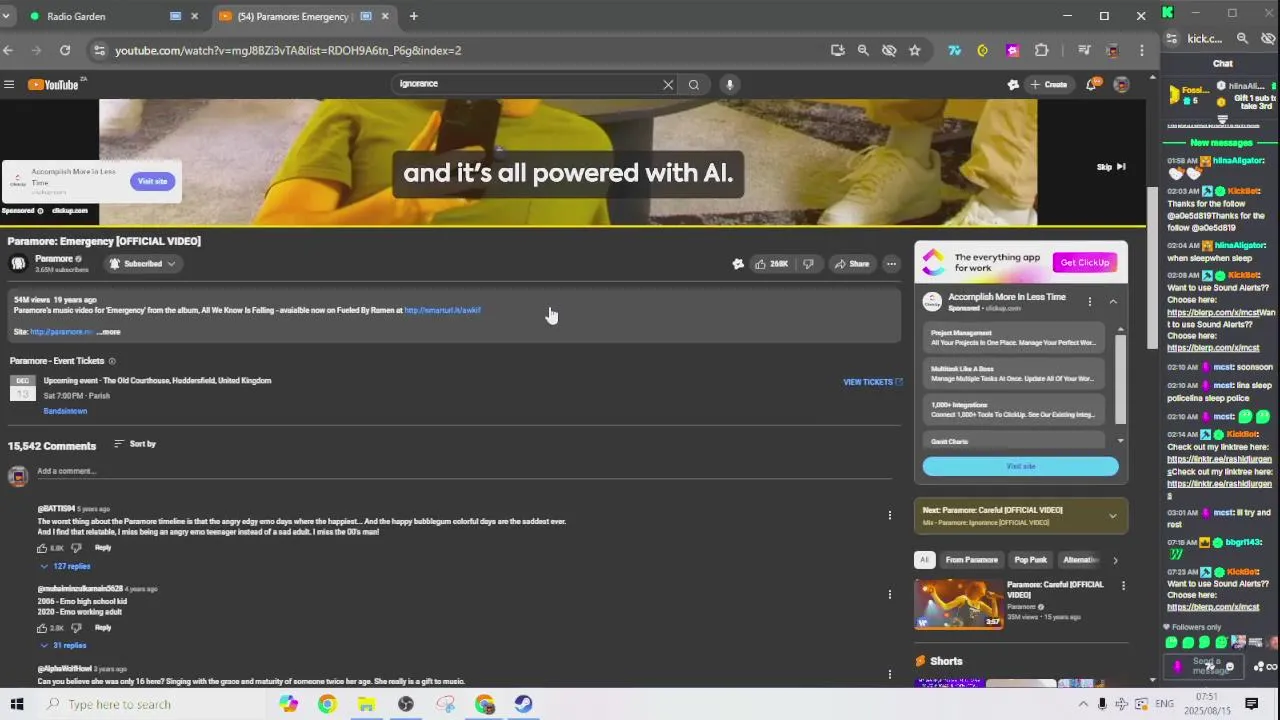Image resolution: width=1280 pixels, height=720 pixels.
Task: Open the 7TV extension icon
Action: [955, 50]
